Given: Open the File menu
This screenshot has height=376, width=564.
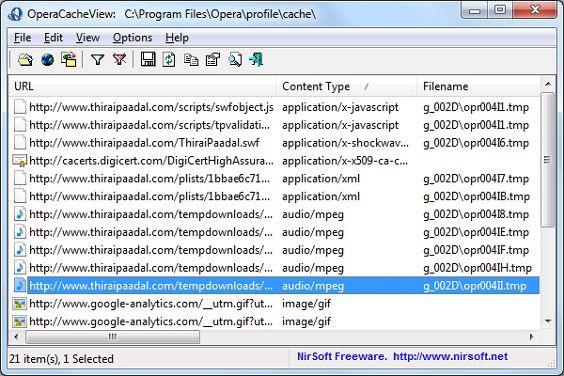Looking at the screenshot, I should tap(22, 37).
